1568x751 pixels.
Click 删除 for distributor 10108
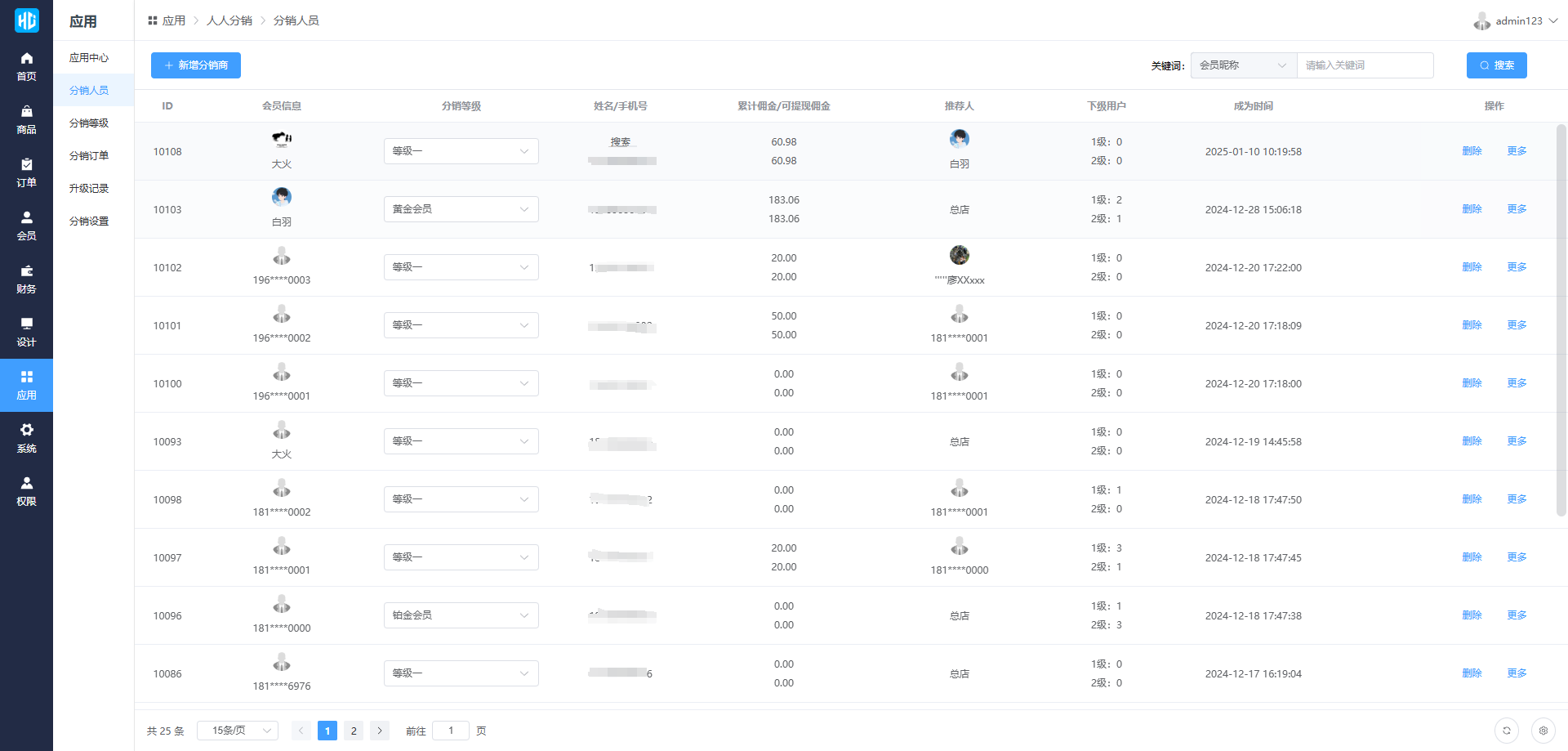pyautogui.click(x=1472, y=151)
